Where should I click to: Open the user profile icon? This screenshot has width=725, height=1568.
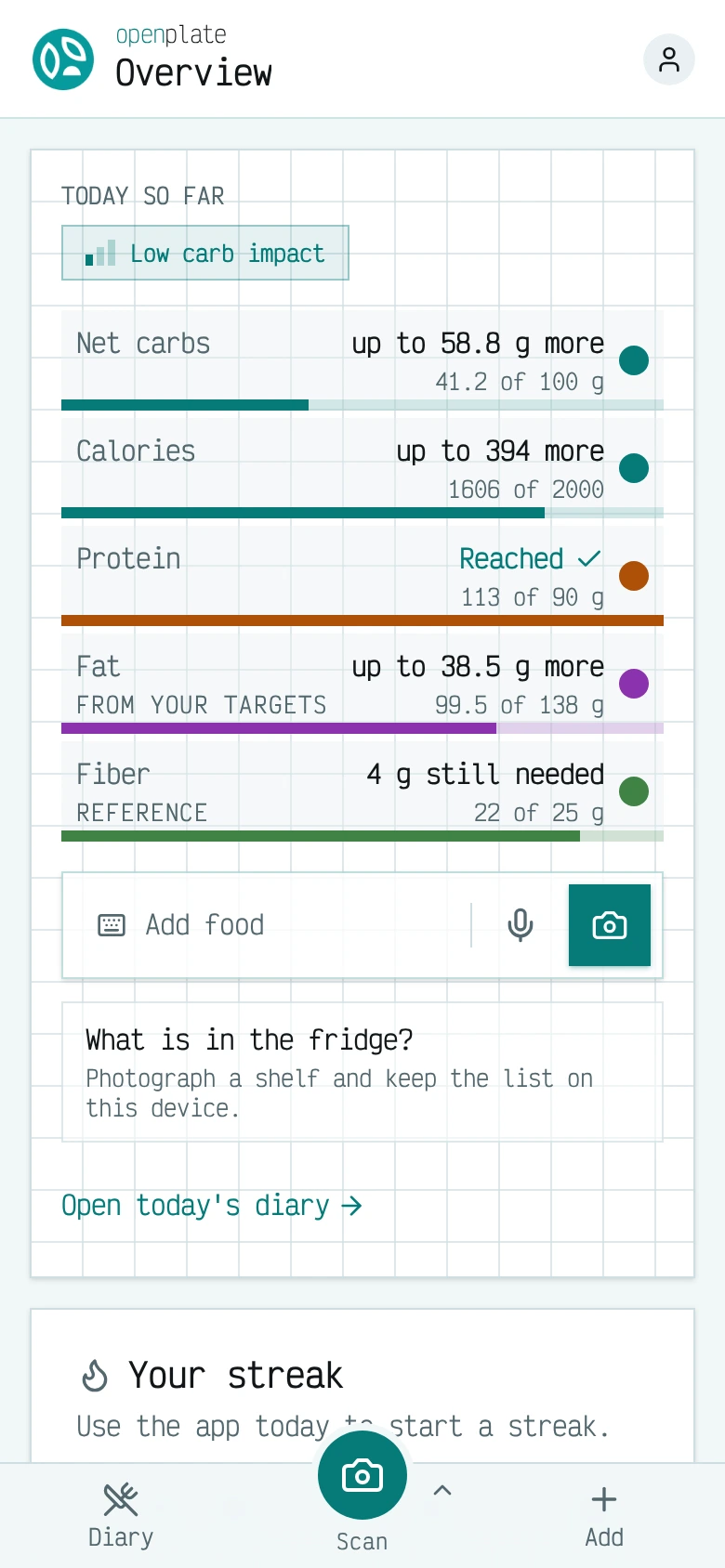pyautogui.click(x=669, y=59)
